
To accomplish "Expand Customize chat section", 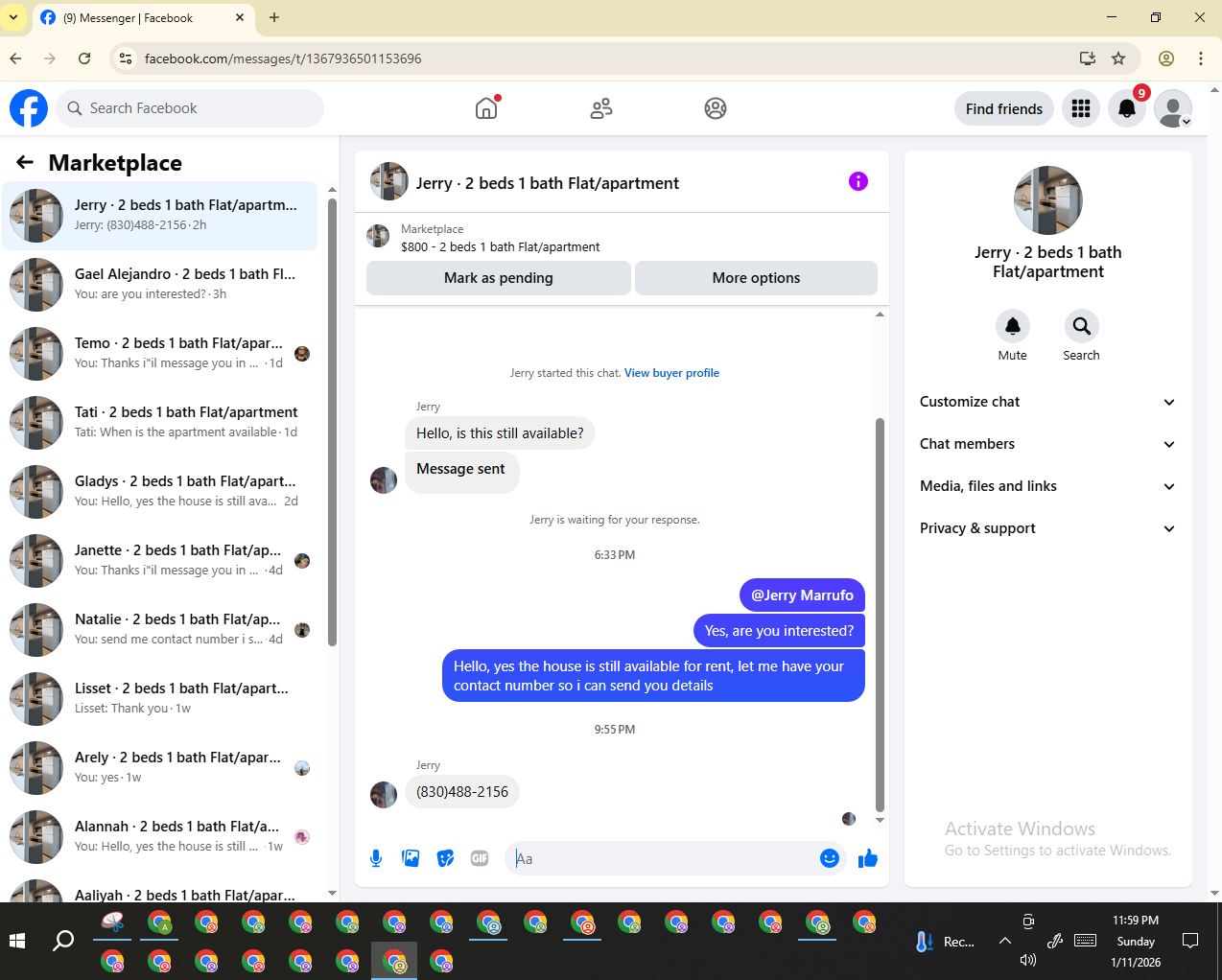I will coord(1048,402).
